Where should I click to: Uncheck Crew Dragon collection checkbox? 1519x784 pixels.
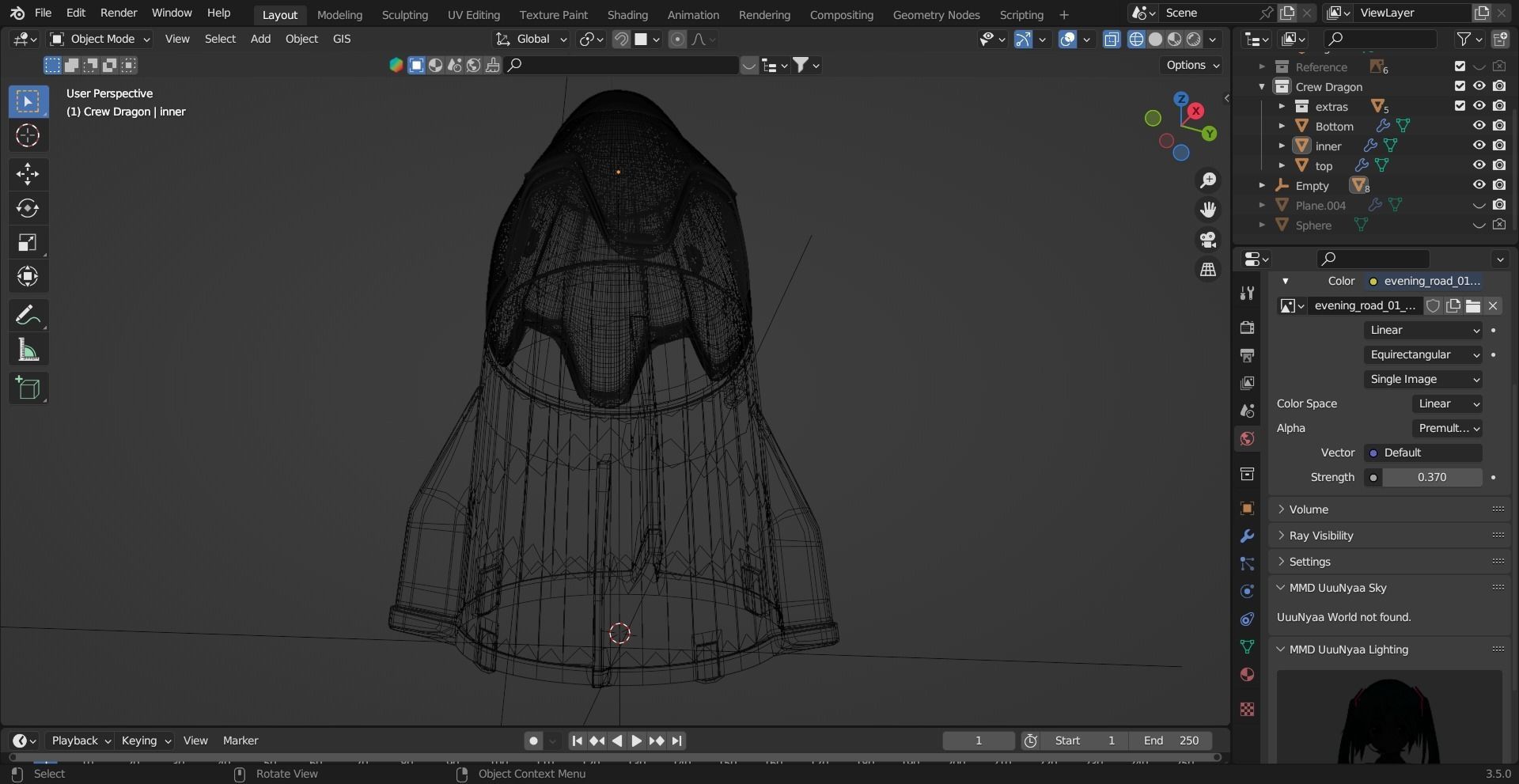click(x=1460, y=86)
